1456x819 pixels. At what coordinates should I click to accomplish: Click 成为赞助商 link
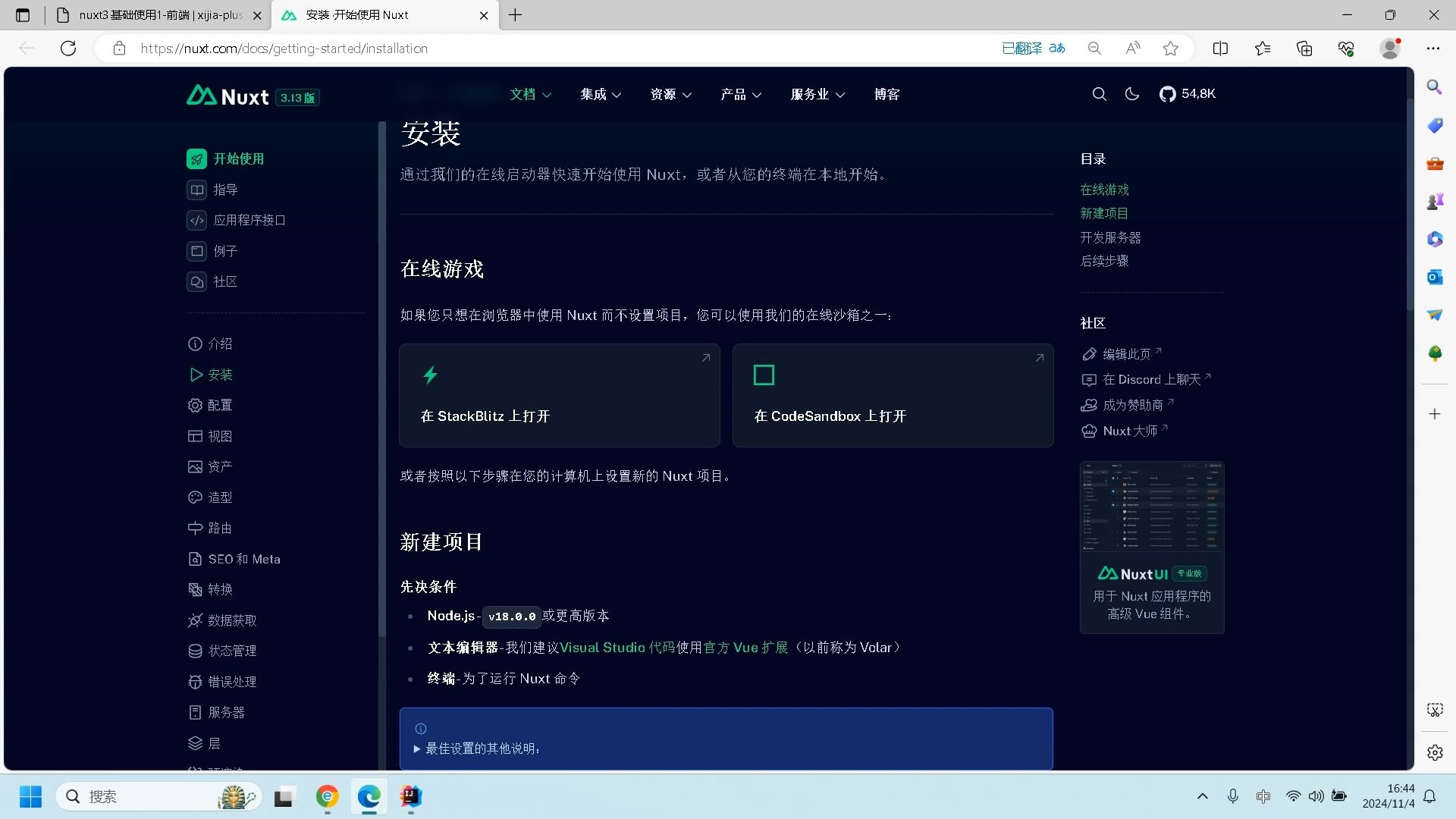pyautogui.click(x=1128, y=405)
